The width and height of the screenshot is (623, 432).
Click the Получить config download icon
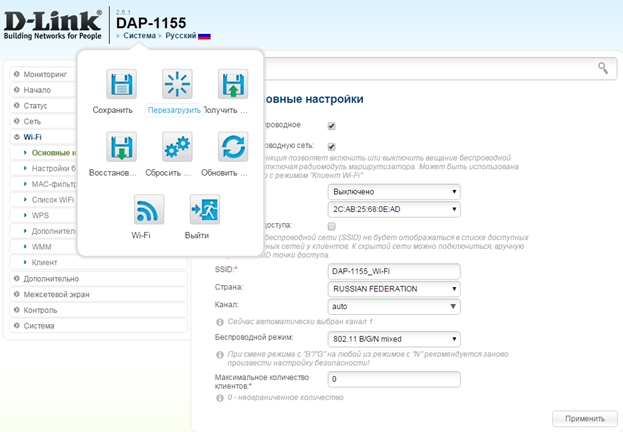[232, 84]
